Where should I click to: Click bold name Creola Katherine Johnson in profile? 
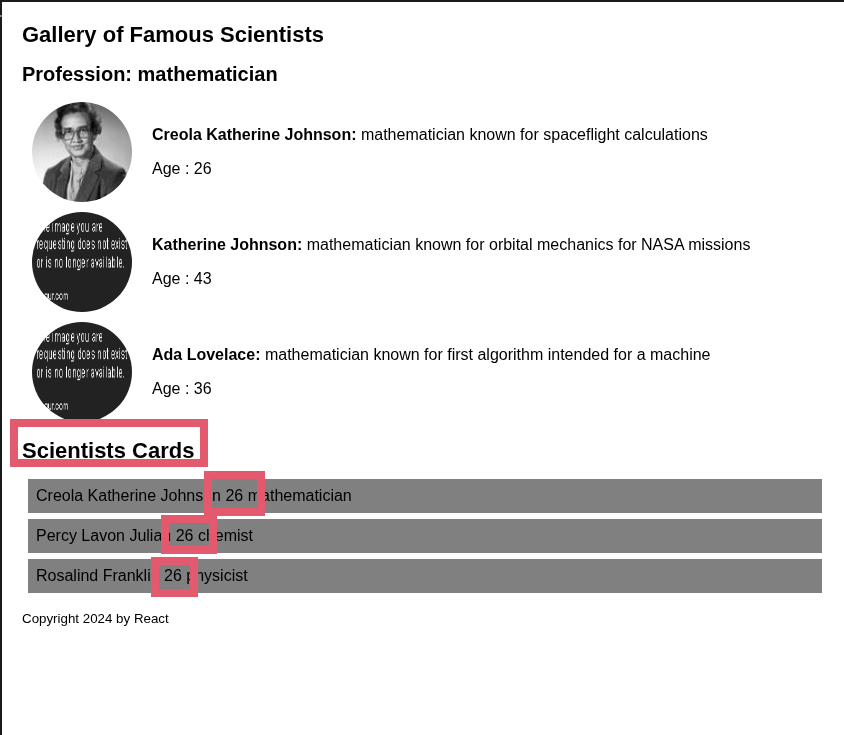pos(254,135)
